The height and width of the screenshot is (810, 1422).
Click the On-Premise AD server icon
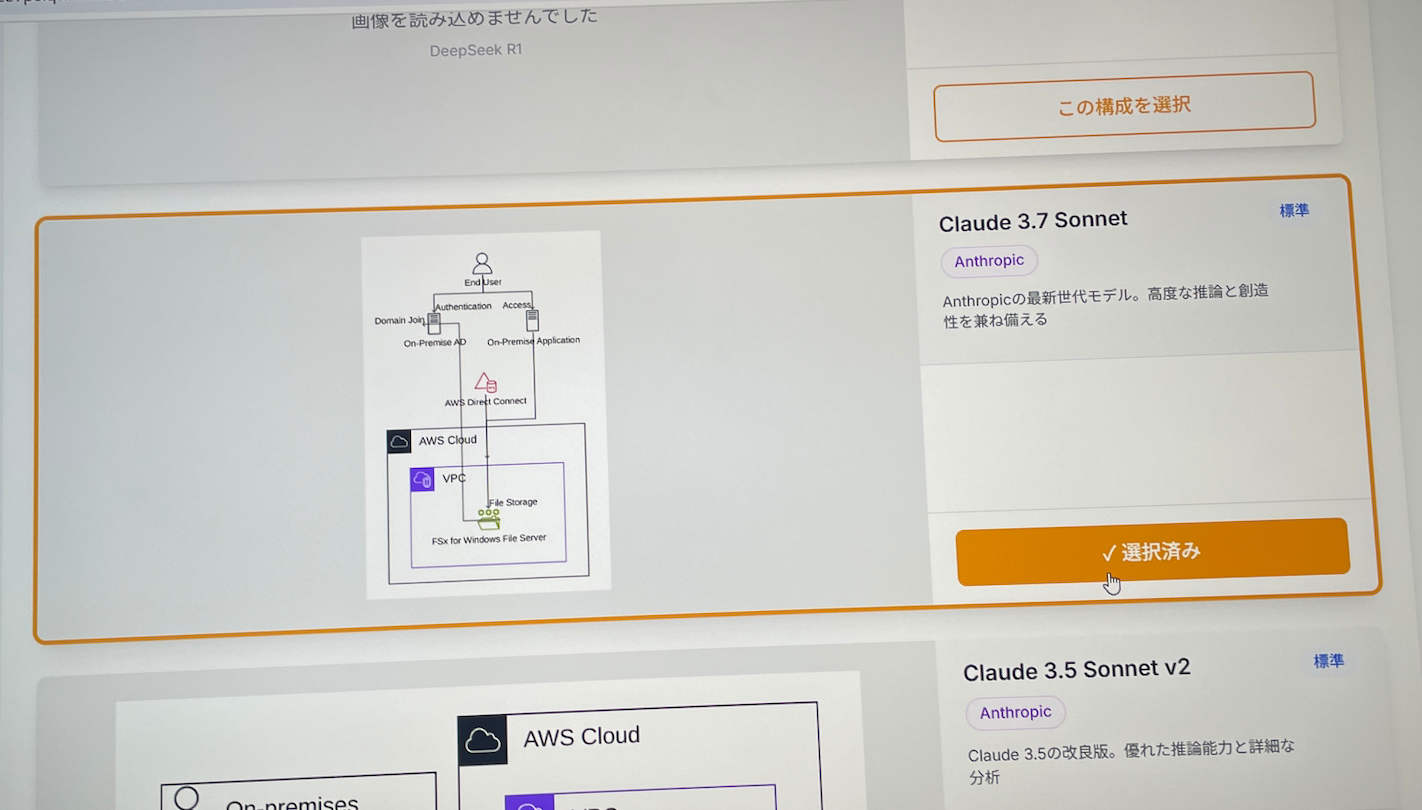[434, 322]
